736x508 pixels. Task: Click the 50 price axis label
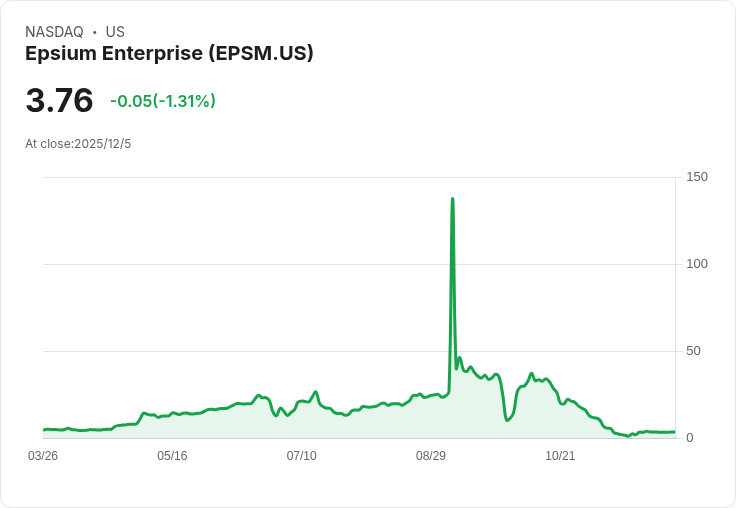(x=693, y=351)
